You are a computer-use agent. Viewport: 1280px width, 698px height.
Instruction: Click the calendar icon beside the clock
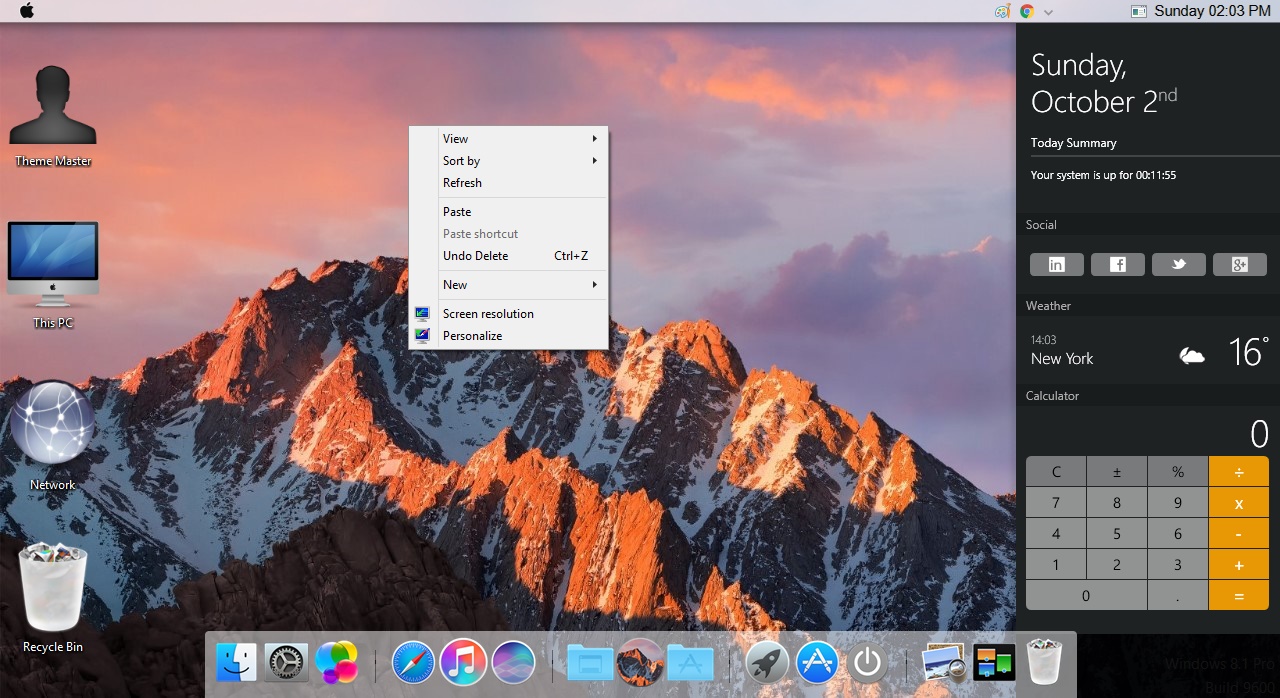pyautogui.click(x=1138, y=11)
